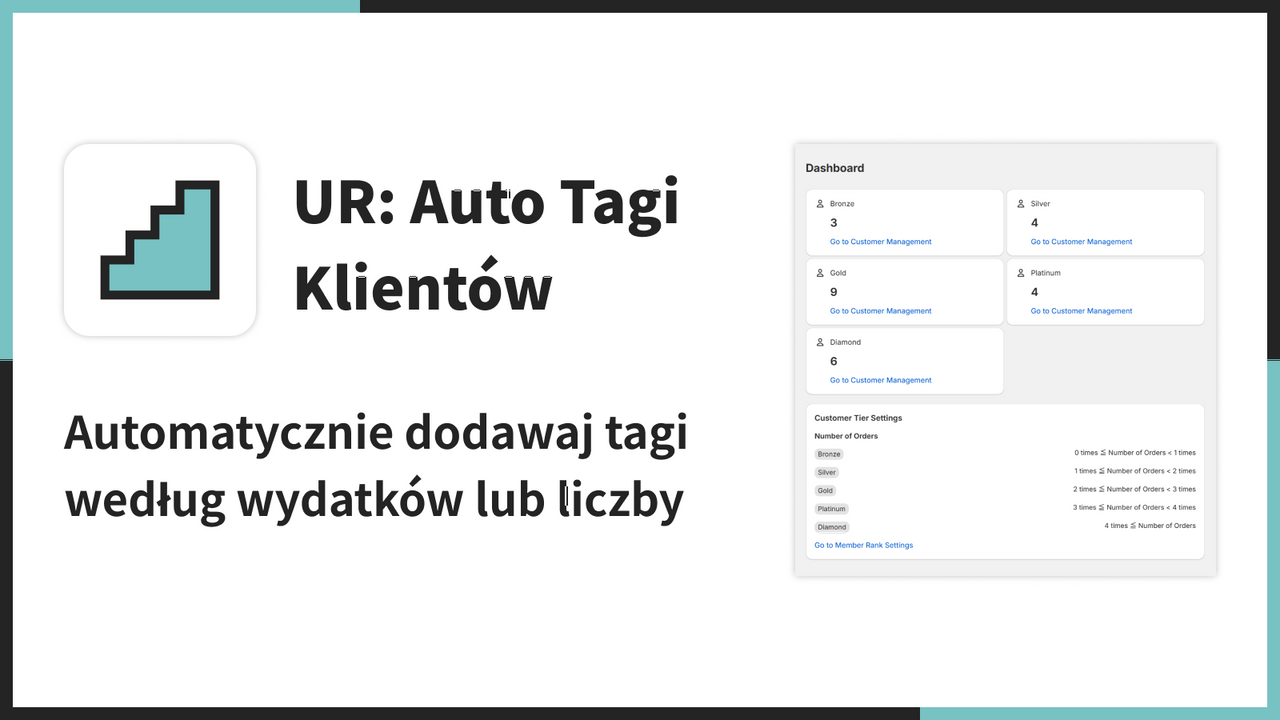Click the Platinum label in the dashboard card
1280x720 pixels.
(x=1046, y=273)
